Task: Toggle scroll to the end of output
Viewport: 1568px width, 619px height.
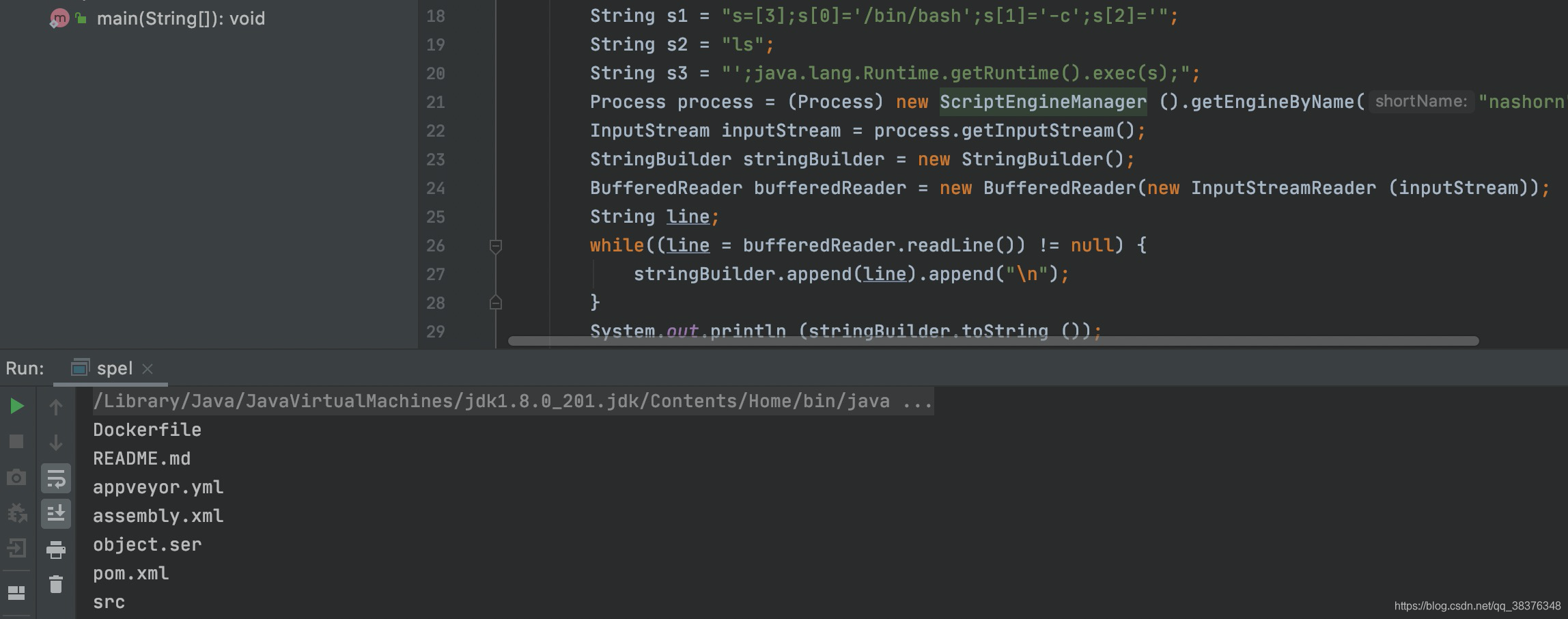Action: point(55,514)
